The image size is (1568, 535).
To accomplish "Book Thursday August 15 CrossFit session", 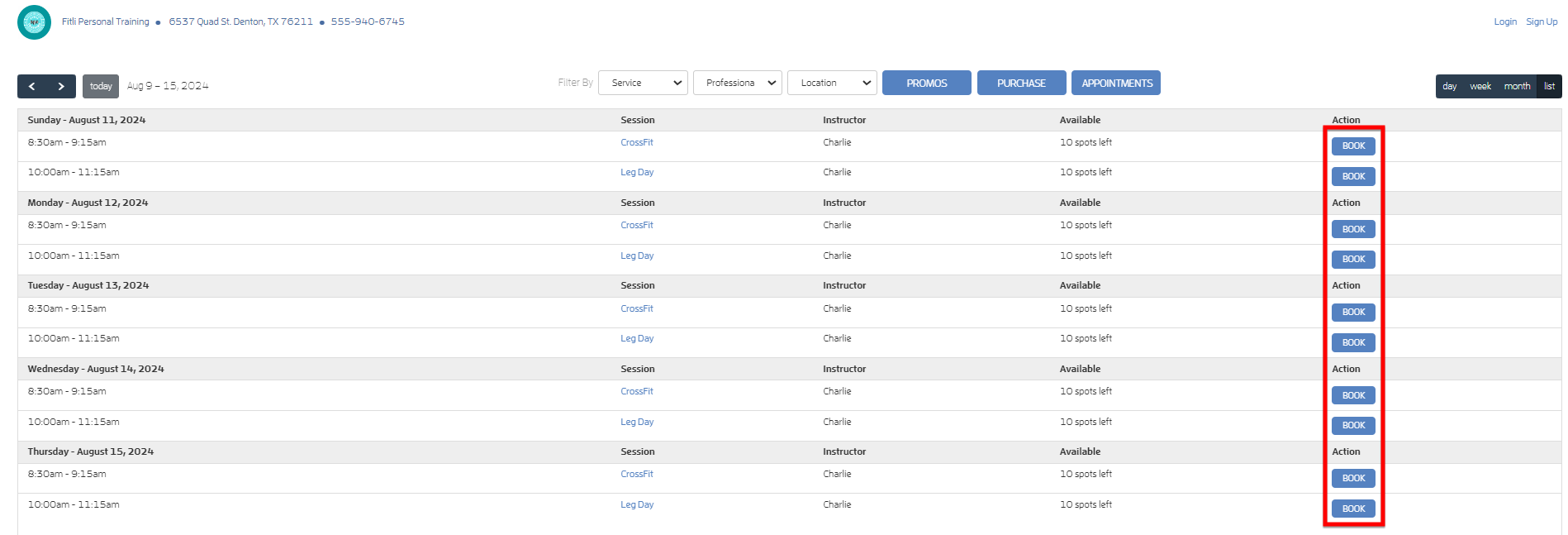I will 1353,478.
